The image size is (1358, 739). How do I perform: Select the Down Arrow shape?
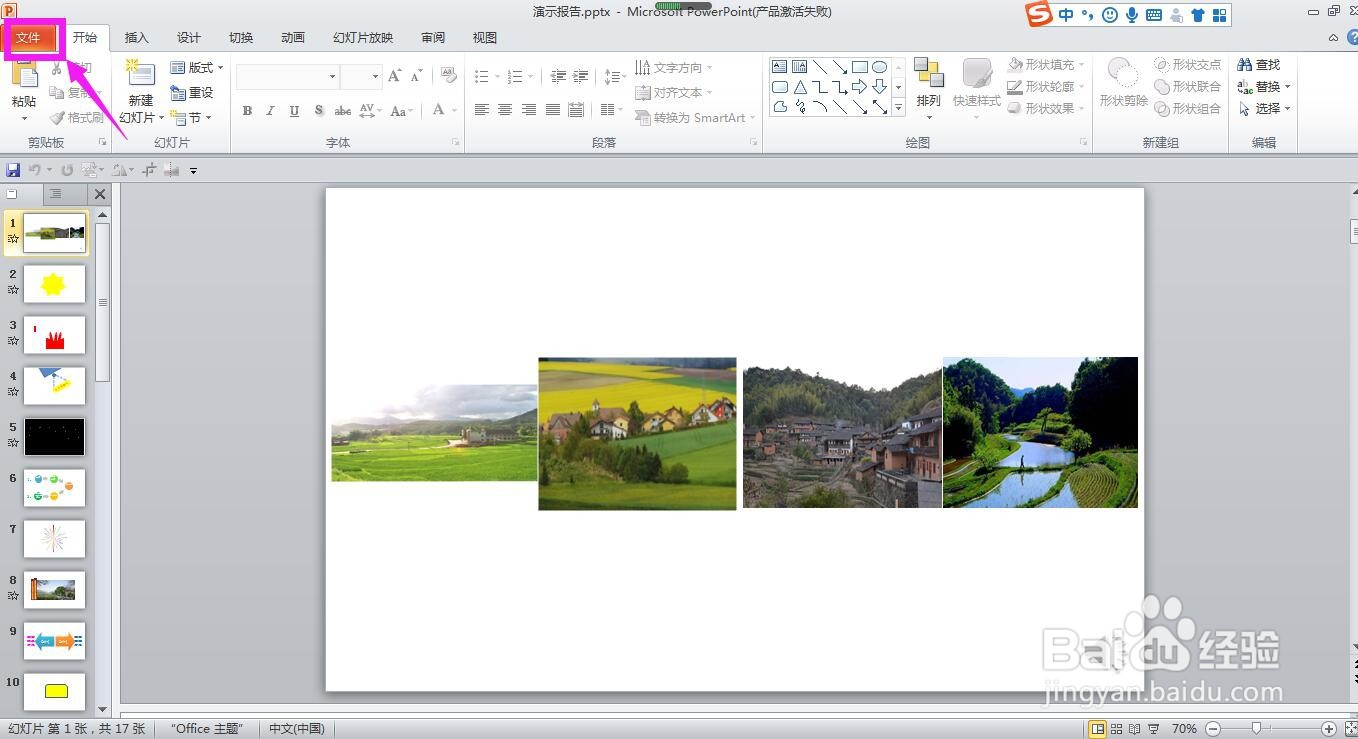pyautogui.click(x=879, y=87)
